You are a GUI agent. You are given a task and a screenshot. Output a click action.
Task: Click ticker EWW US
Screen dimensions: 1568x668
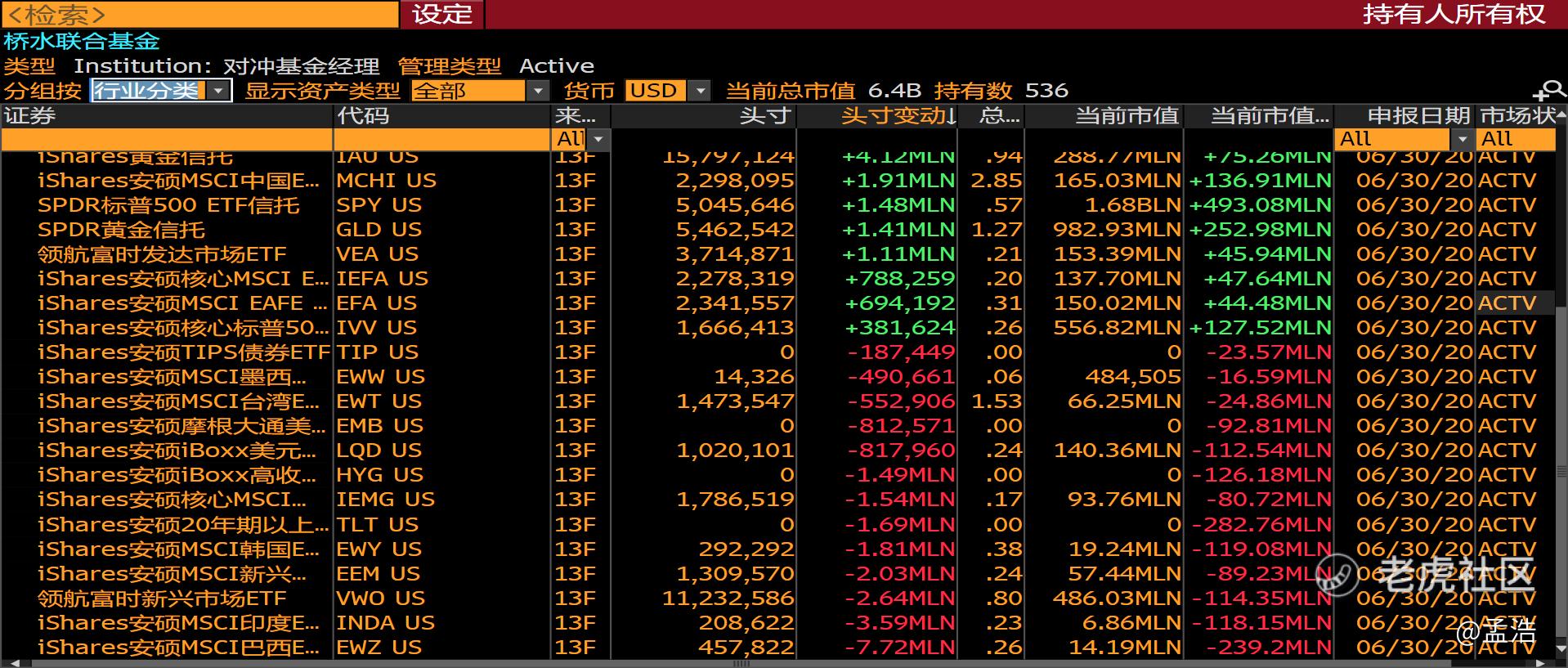coord(381,377)
